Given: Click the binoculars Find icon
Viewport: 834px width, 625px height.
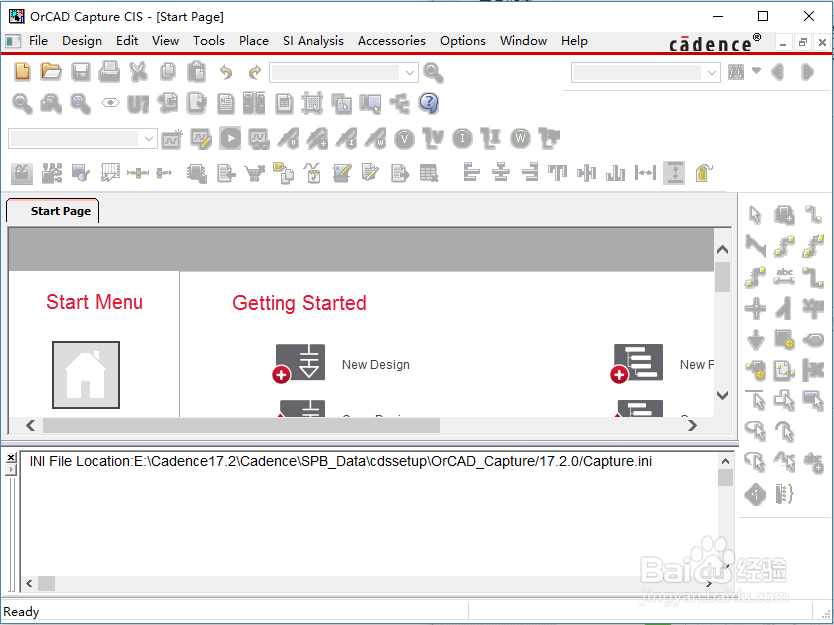Looking at the screenshot, I should tap(736, 72).
